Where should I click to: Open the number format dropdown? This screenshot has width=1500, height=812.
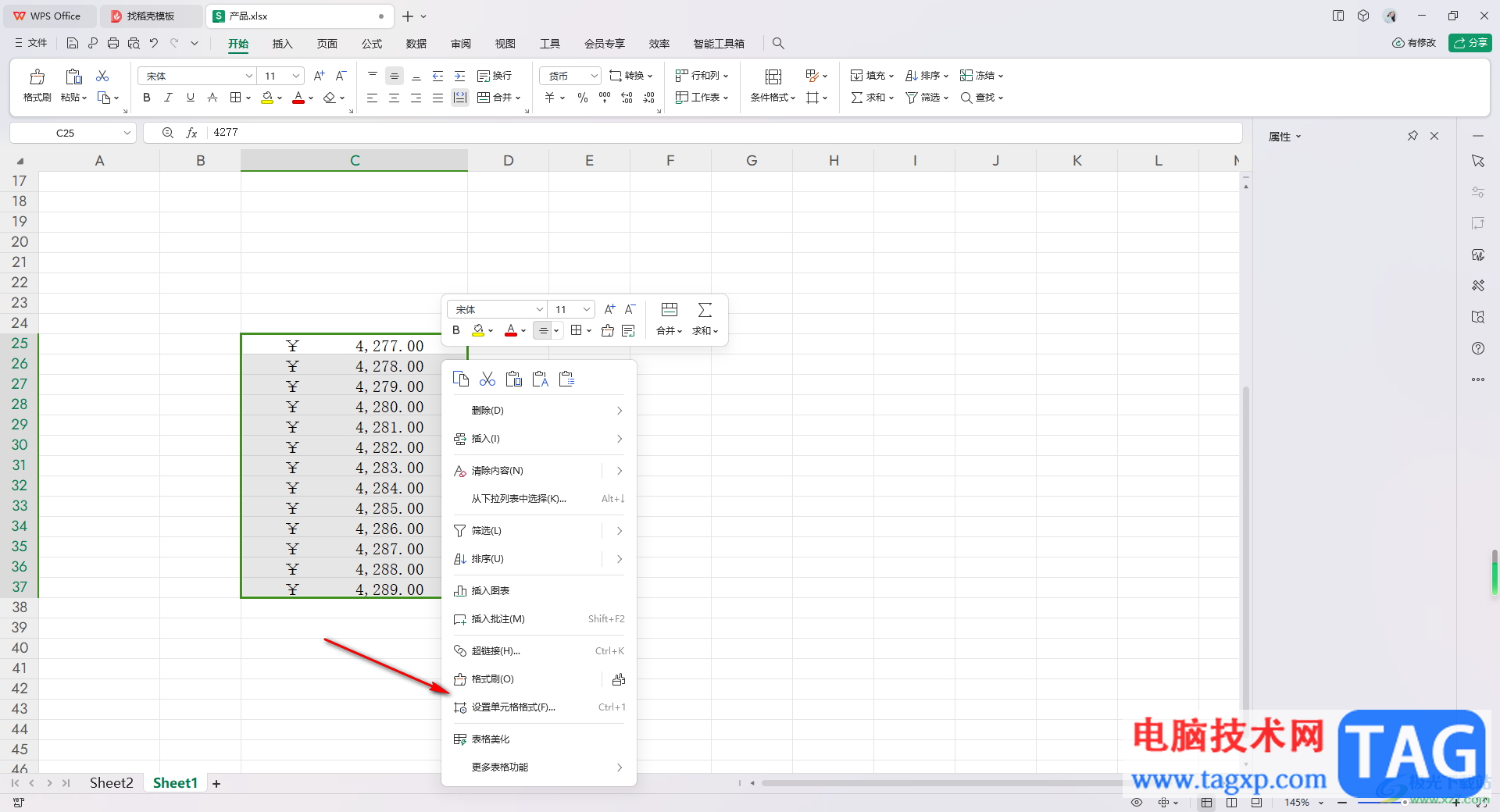[595, 76]
